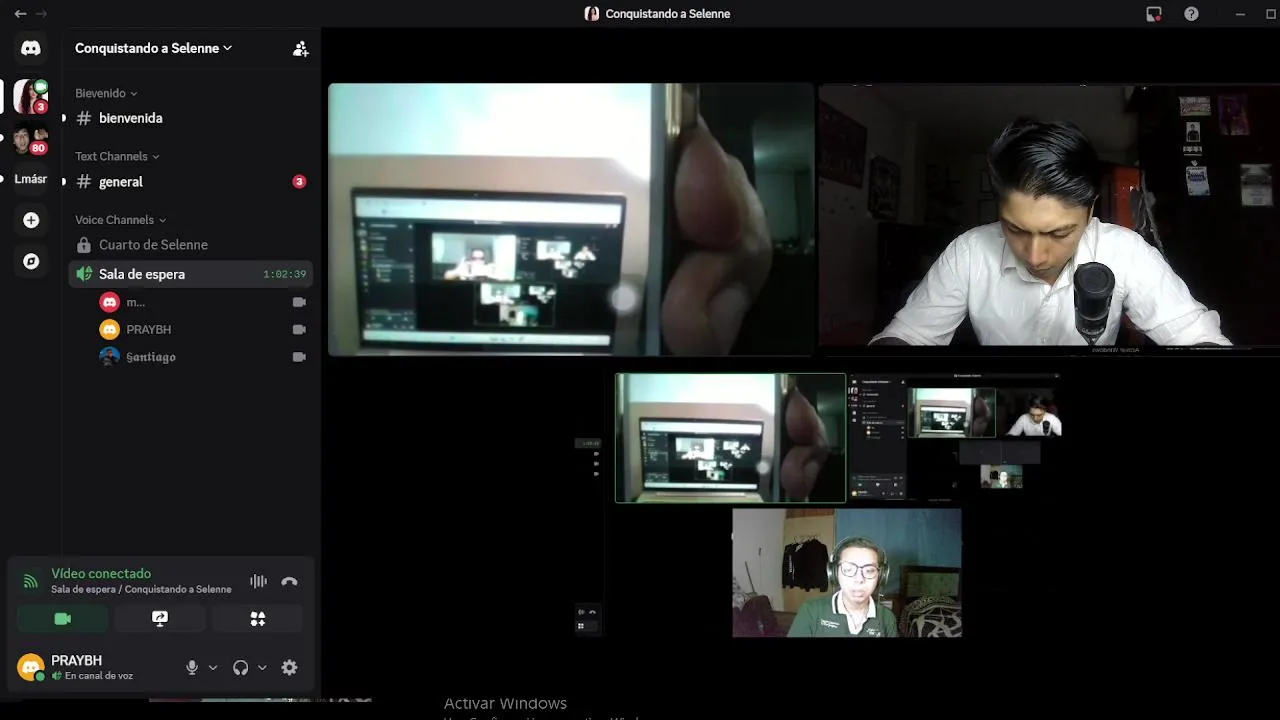1280x720 pixels.
Task: Click the PRAYBH name in voice list
Action: coord(148,329)
